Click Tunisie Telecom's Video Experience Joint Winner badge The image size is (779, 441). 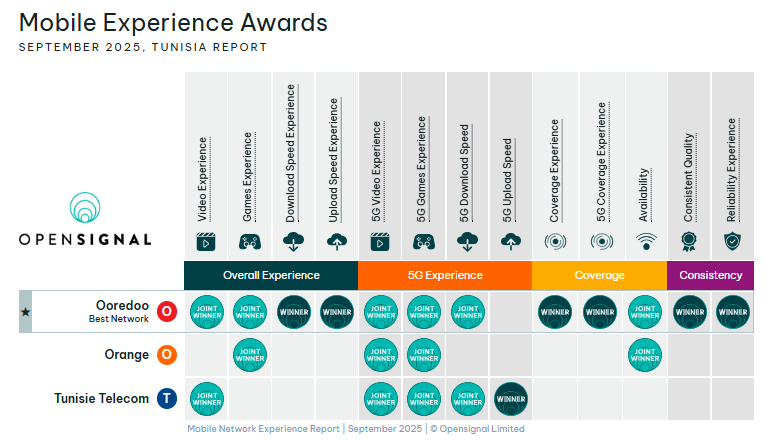coord(207,399)
